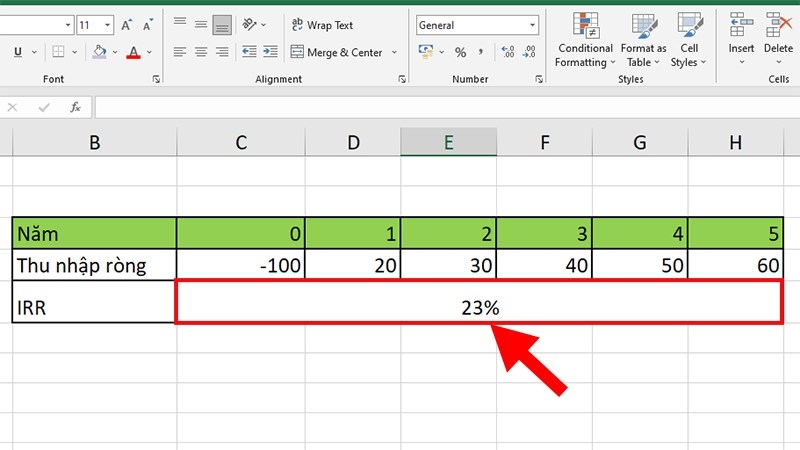Apply the Accounting Number Format

426,52
